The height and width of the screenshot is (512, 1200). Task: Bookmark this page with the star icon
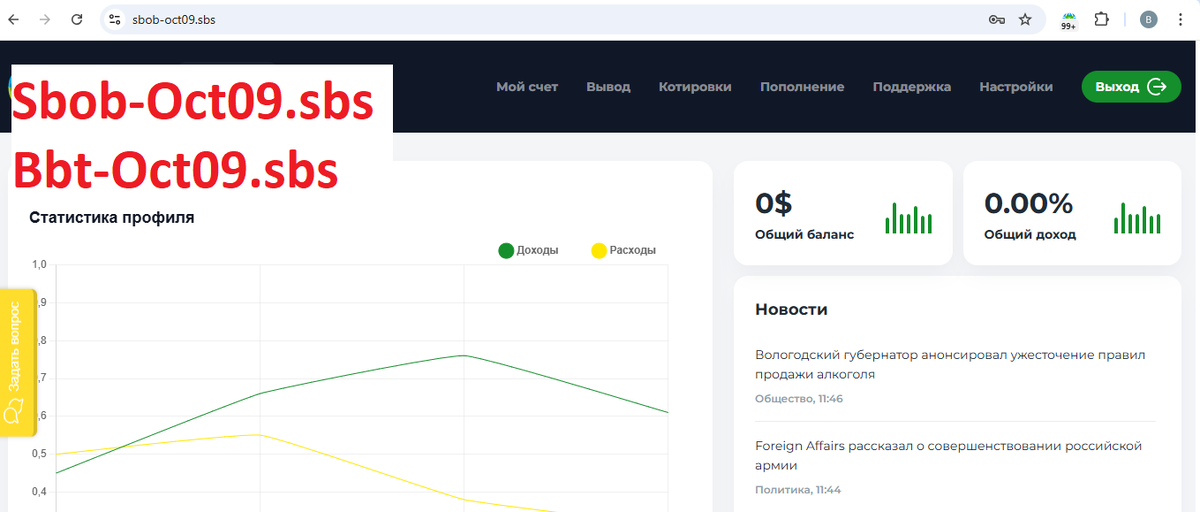pos(1025,19)
